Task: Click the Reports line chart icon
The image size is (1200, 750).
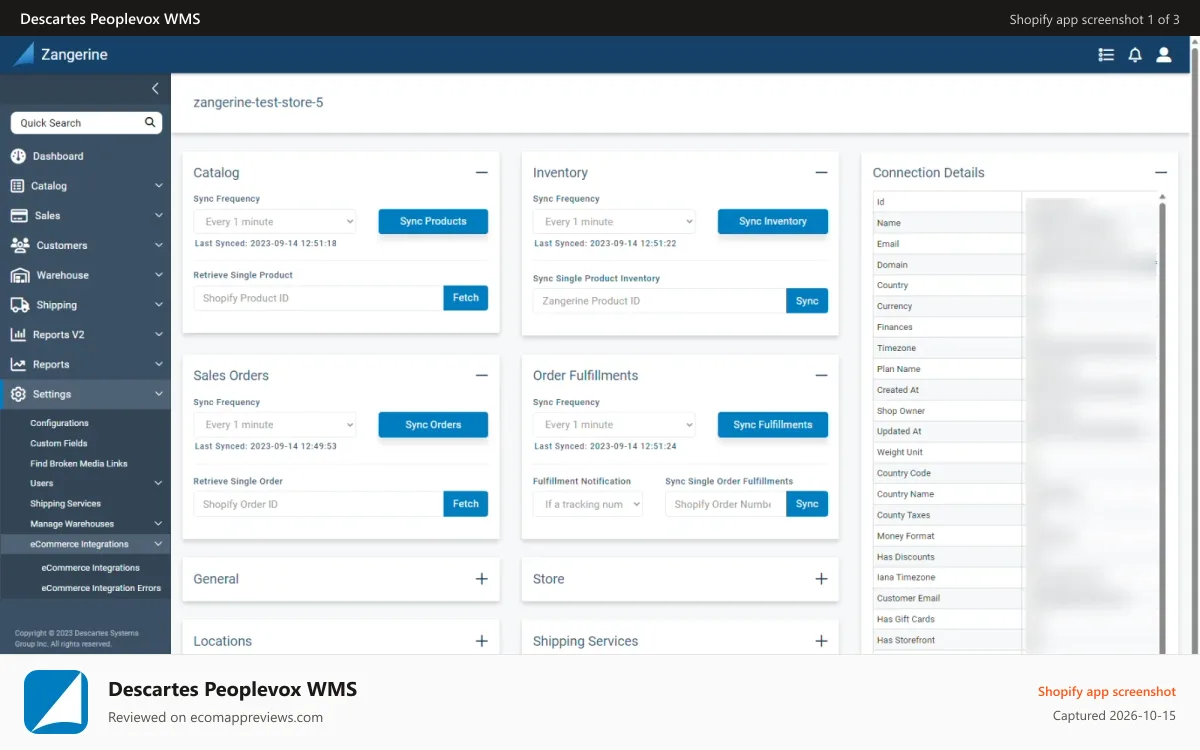Action: click(x=18, y=365)
